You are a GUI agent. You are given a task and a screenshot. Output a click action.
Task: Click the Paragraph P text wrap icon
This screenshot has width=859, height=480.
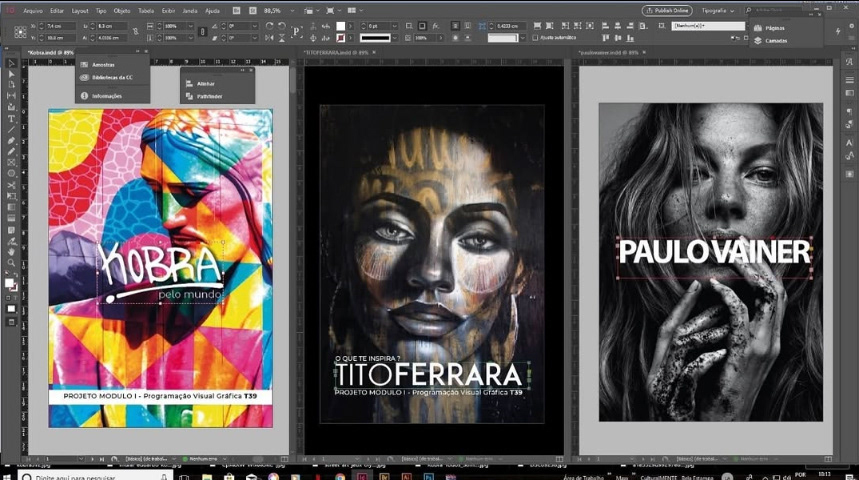point(296,31)
